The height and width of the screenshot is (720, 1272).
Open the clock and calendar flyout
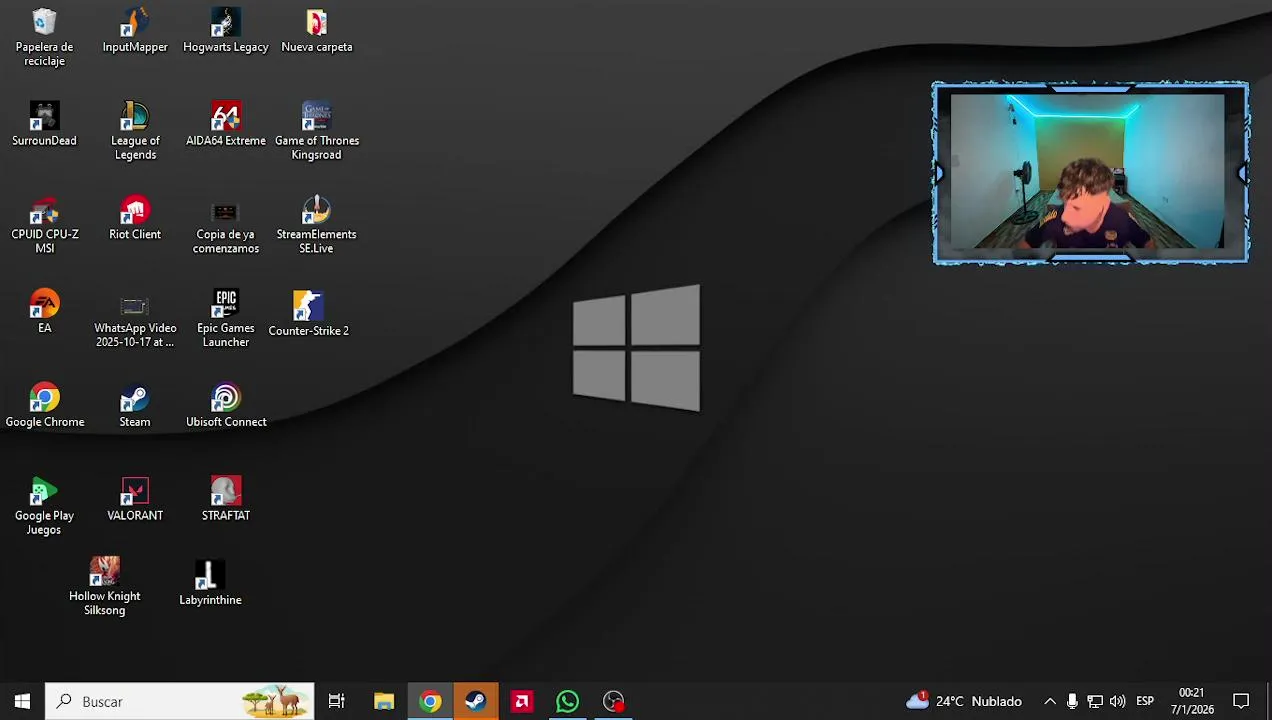(1192, 701)
